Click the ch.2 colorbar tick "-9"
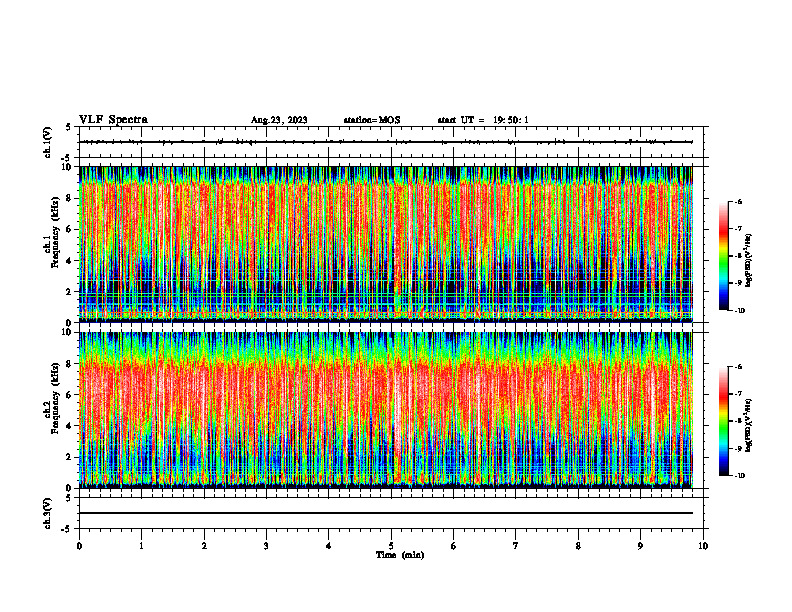The width and height of the screenshot is (792, 612). coord(738,448)
